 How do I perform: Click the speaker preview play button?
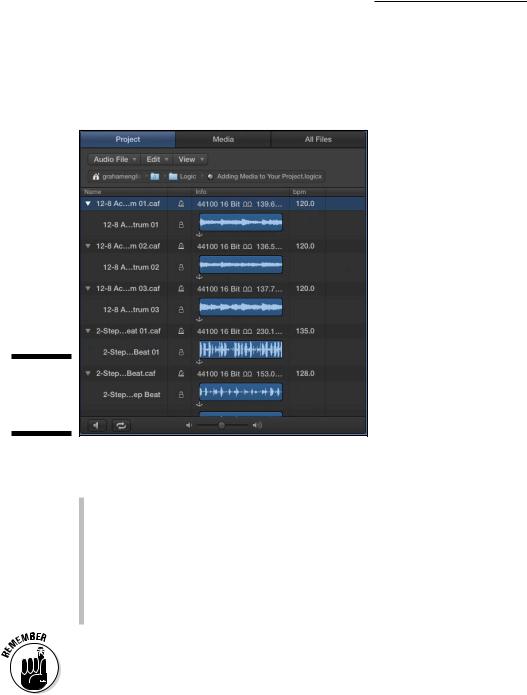tap(96, 426)
